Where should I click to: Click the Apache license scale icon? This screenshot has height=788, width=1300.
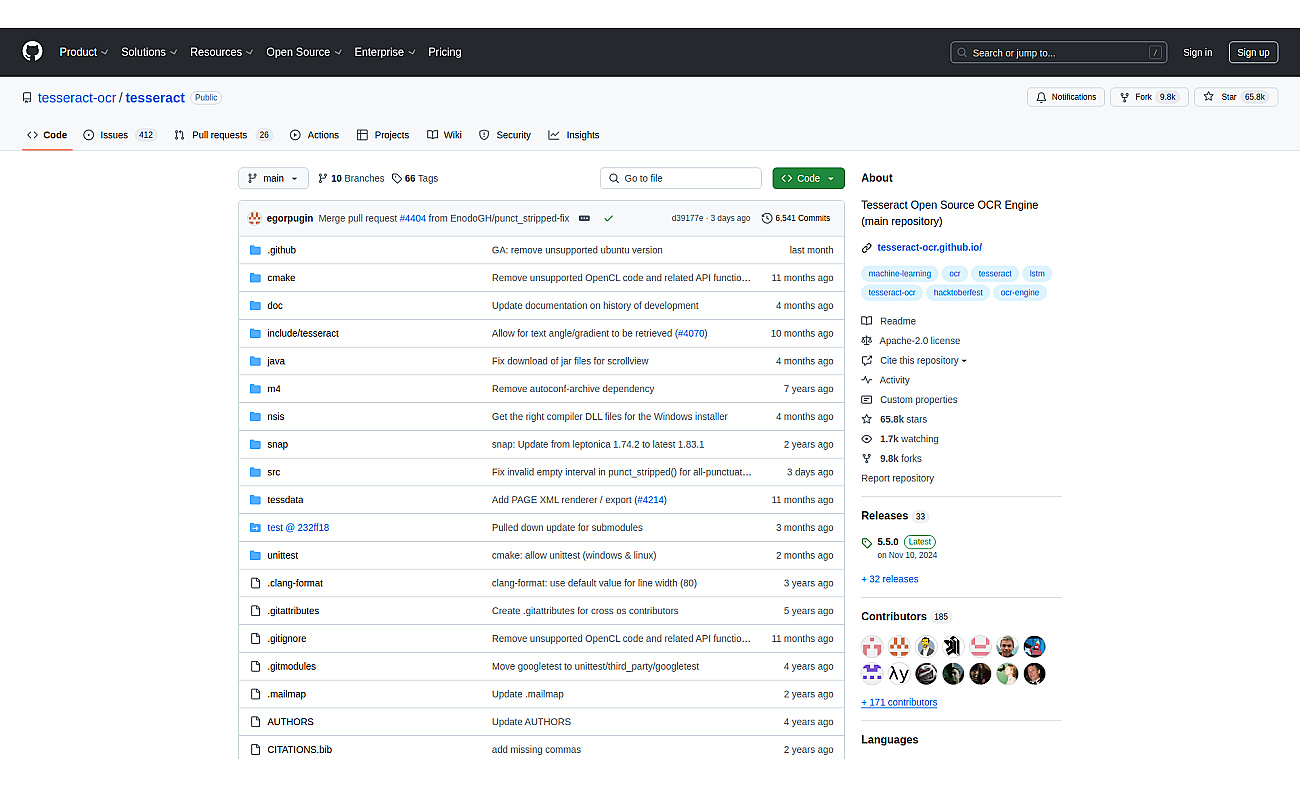click(x=867, y=341)
